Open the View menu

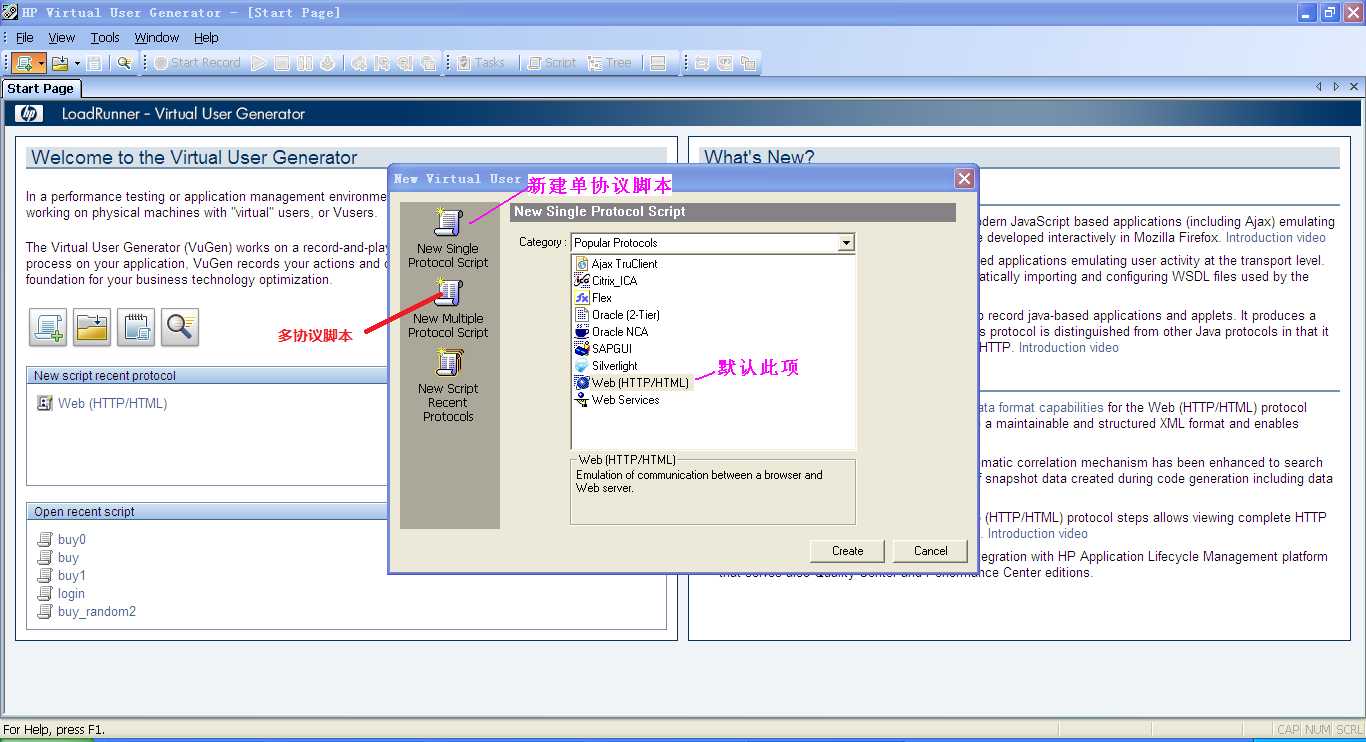coord(62,38)
